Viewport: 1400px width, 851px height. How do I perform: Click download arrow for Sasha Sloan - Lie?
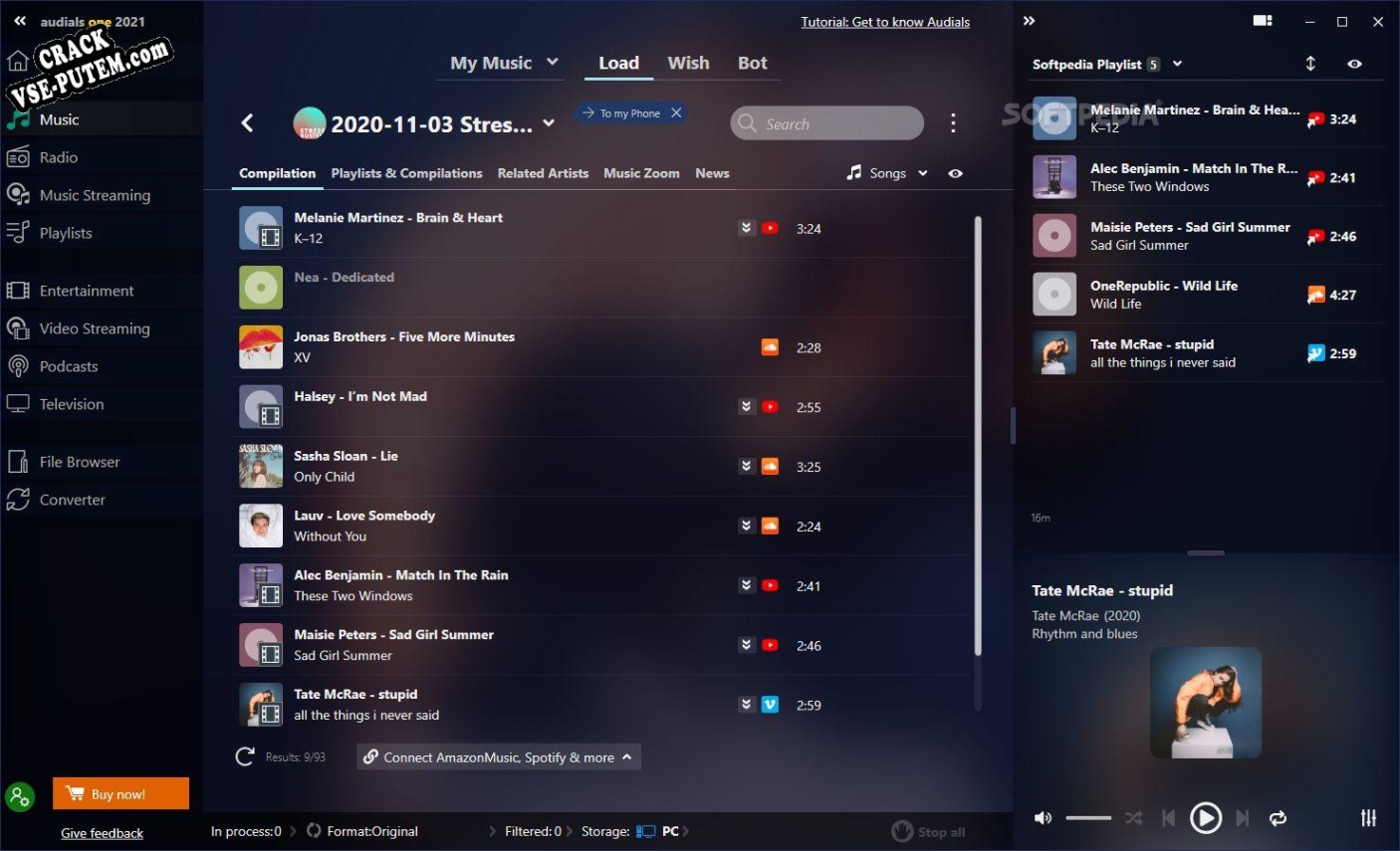click(746, 466)
